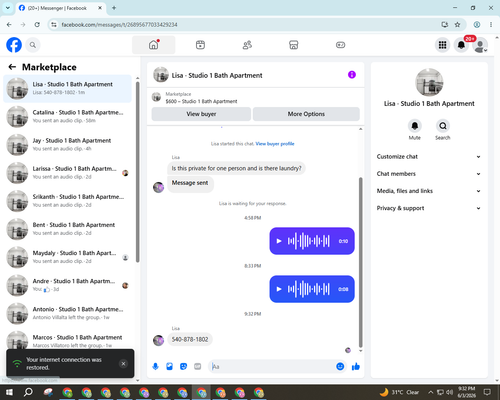
Task: Open the Antonio conversation
Action: (67, 313)
